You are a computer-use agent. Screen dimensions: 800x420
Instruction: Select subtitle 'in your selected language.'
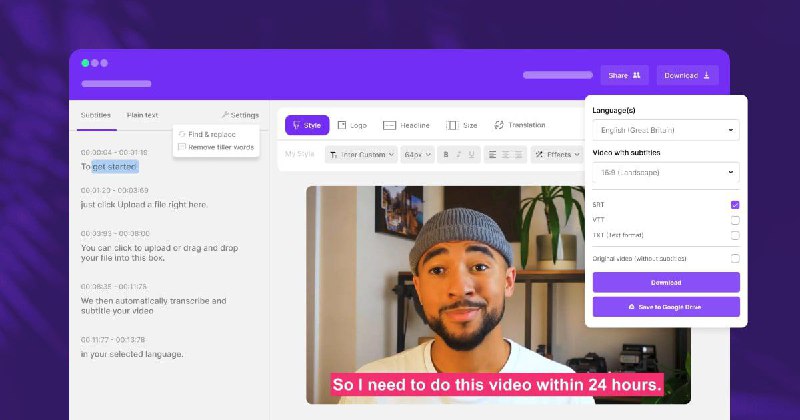pos(132,354)
